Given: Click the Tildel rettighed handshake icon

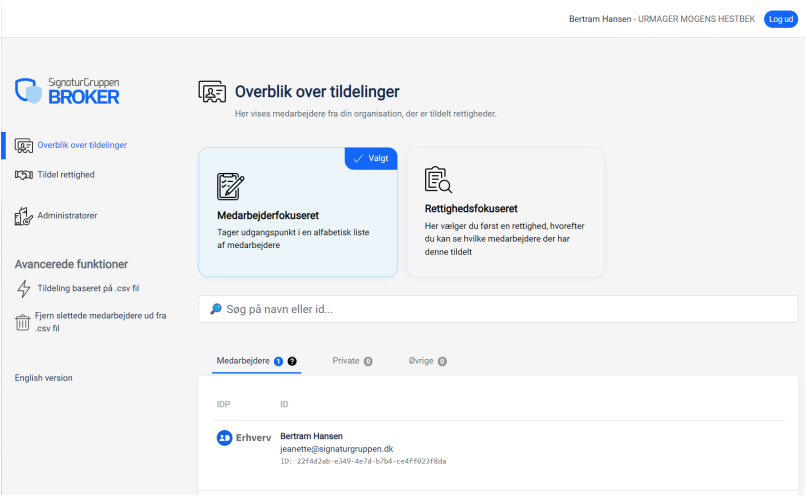Looking at the screenshot, I should pyautogui.click(x=24, y=175).
